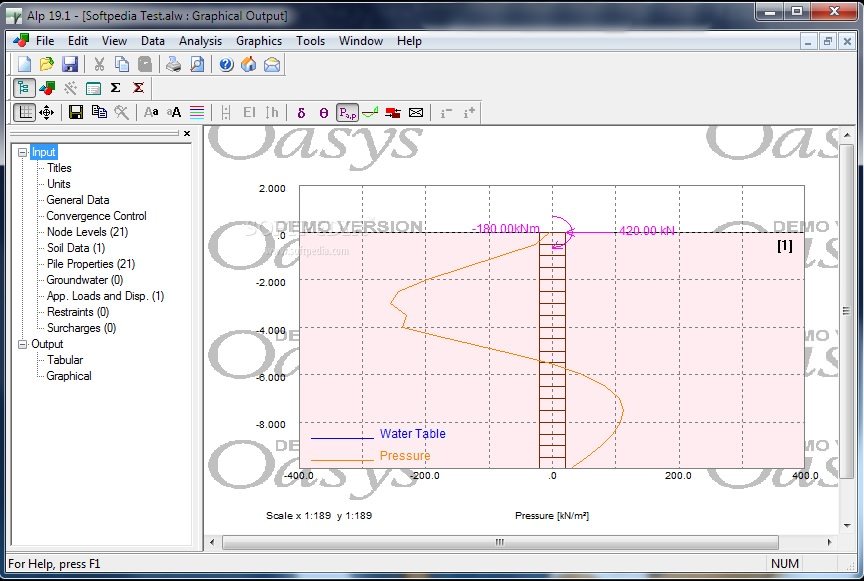Open Print Preview magnifier icon
The height and width of the screenshot is (581, 864).
(197, 64)
